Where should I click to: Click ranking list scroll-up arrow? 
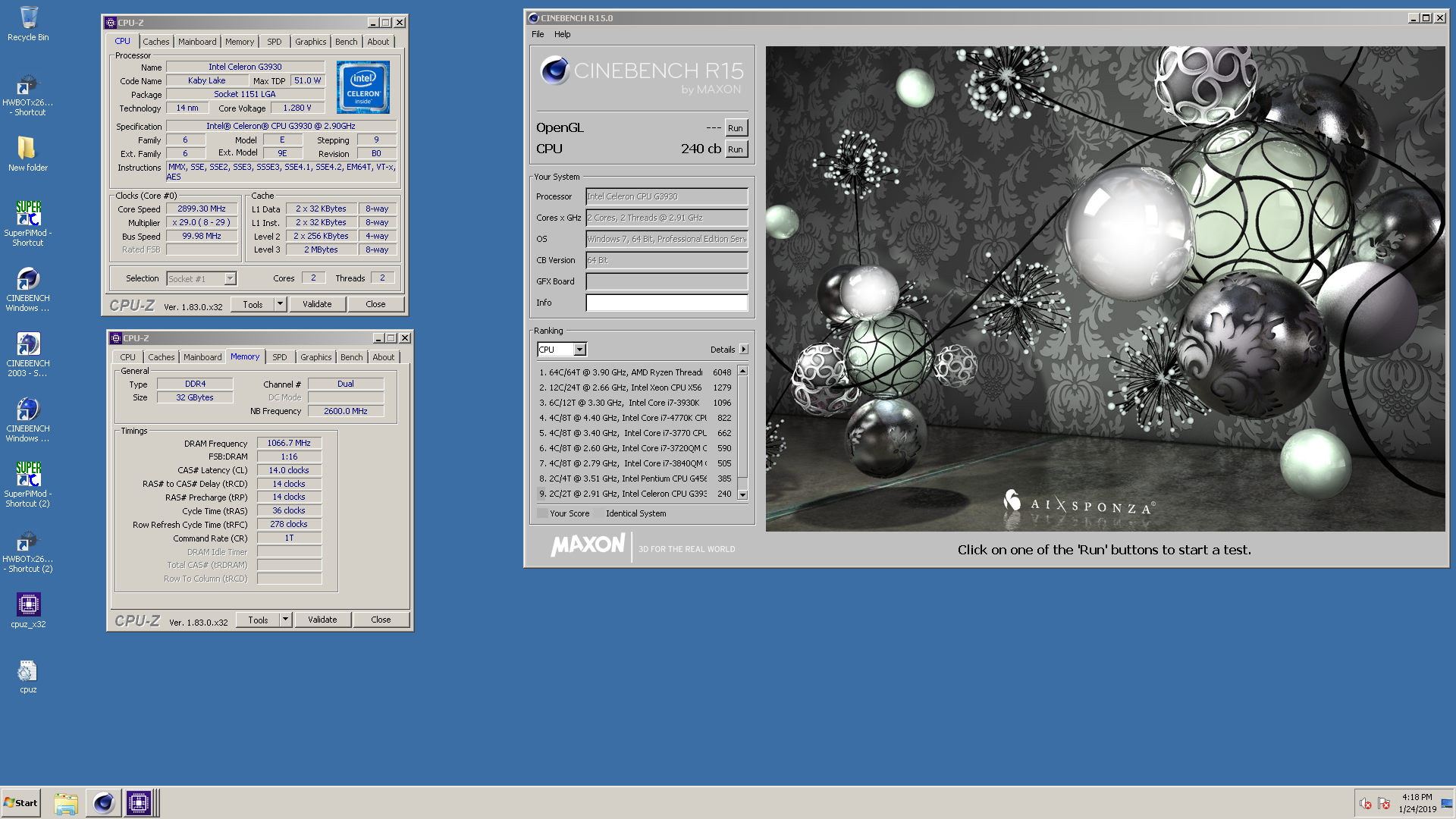click(743, 371)
